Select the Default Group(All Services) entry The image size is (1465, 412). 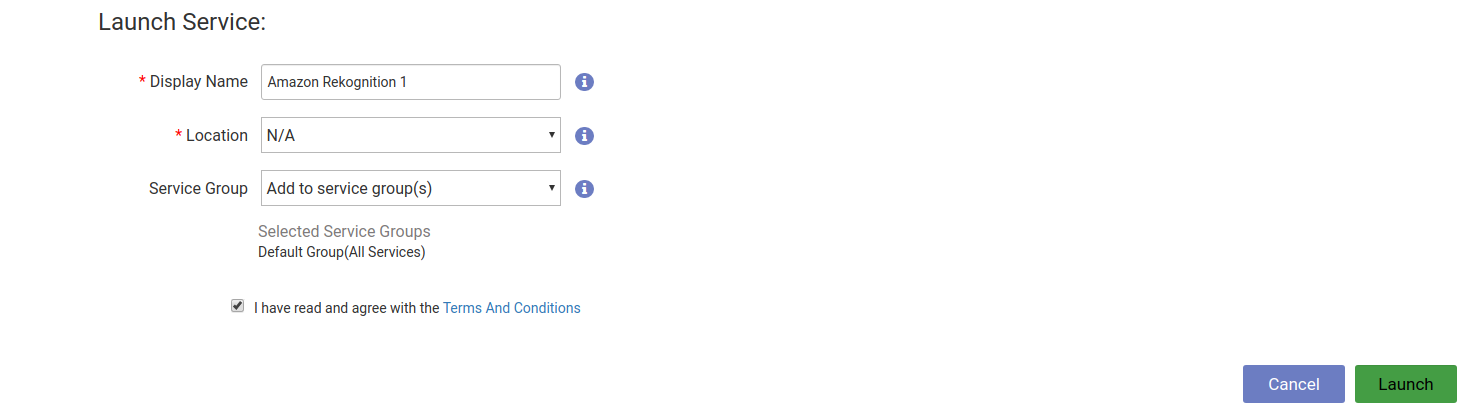click(x=341, y=252)
